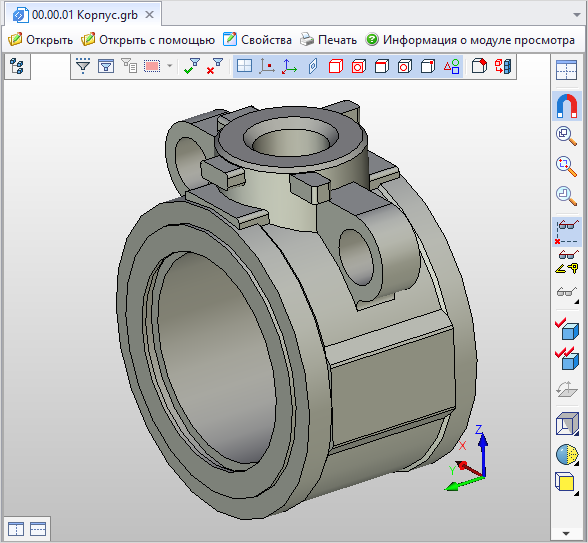This screenshot has width=588, height=543.
Task: Click the Открыть button
Action: tap(40, 39)
